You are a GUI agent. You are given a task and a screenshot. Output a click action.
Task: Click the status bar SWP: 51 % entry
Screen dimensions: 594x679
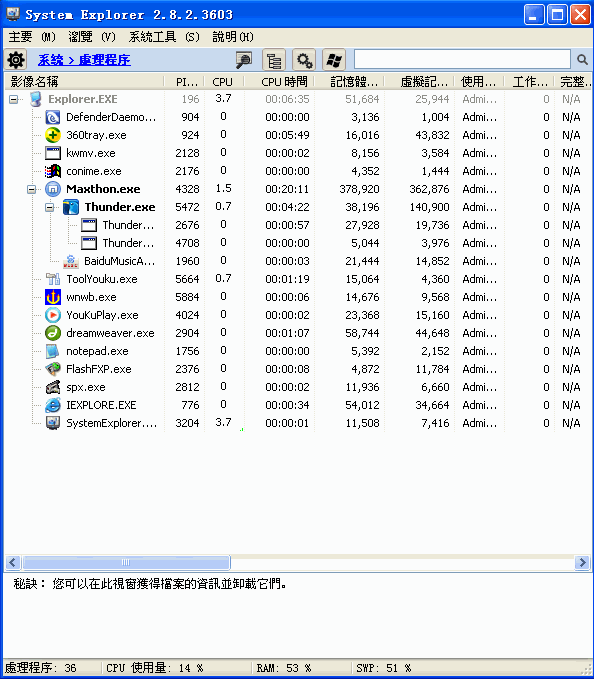384,668
